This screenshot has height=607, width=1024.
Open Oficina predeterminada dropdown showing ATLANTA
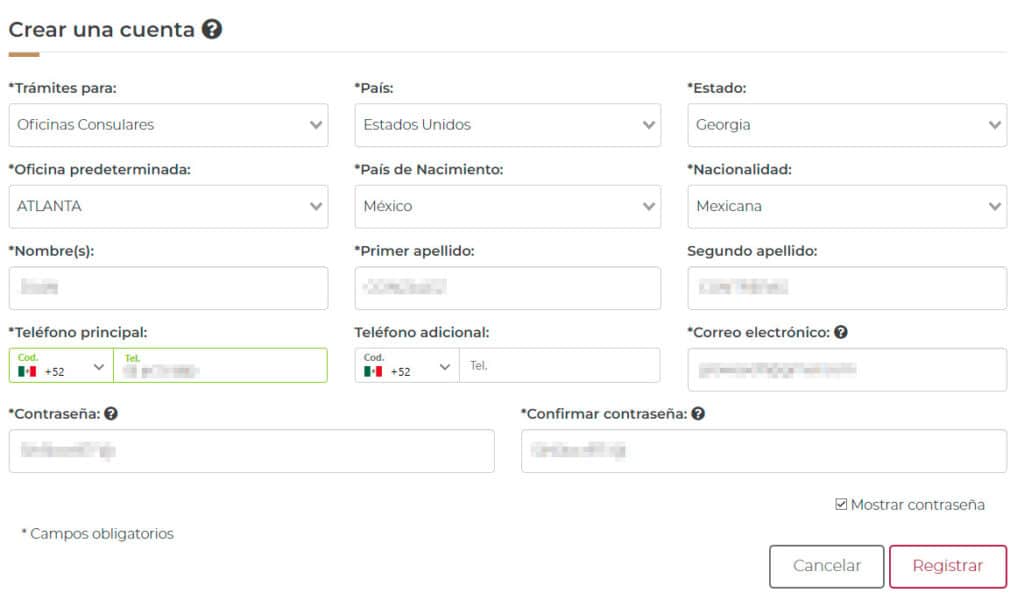point(168,206)
